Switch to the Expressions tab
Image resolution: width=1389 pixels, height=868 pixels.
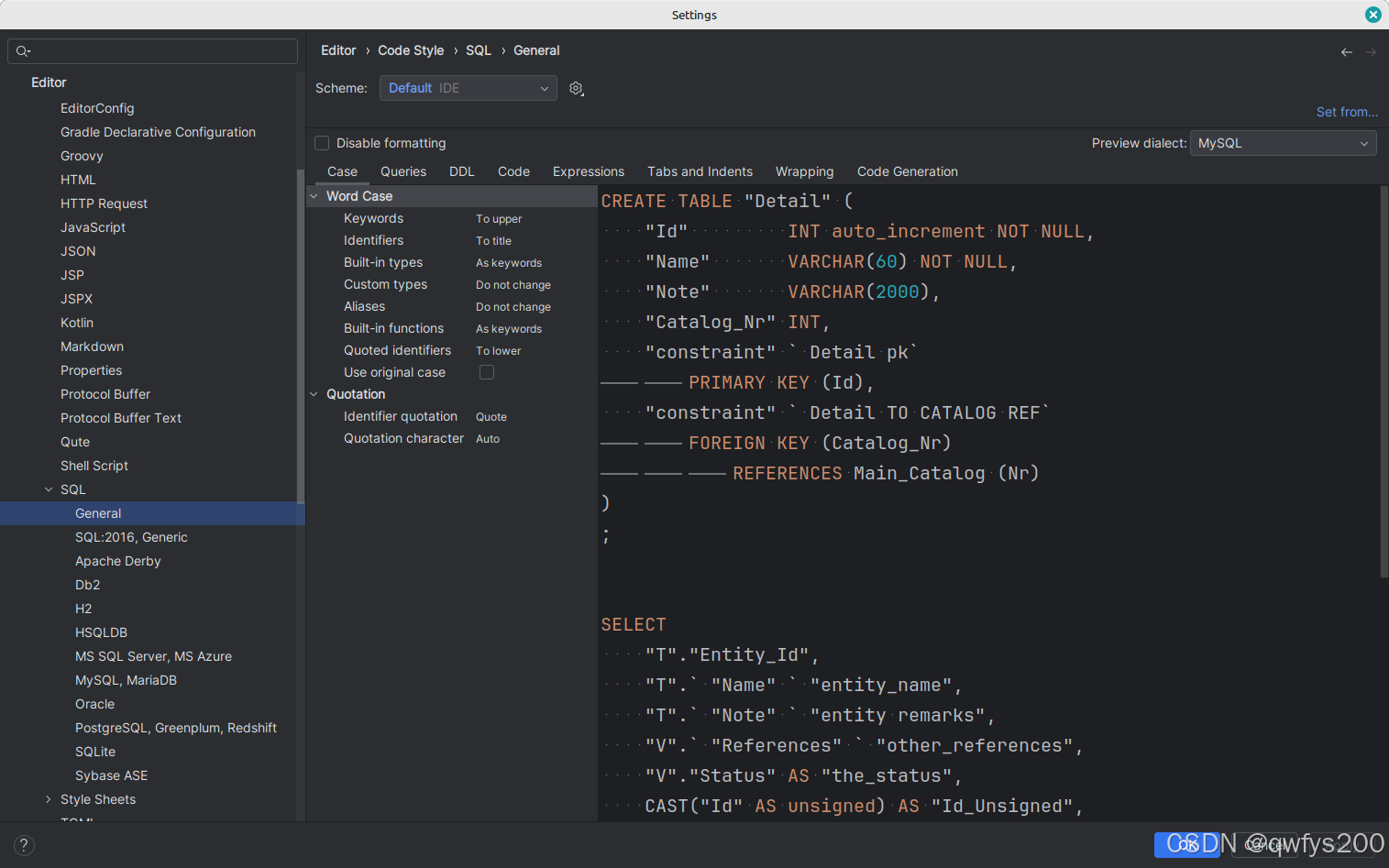pos(589,171)
